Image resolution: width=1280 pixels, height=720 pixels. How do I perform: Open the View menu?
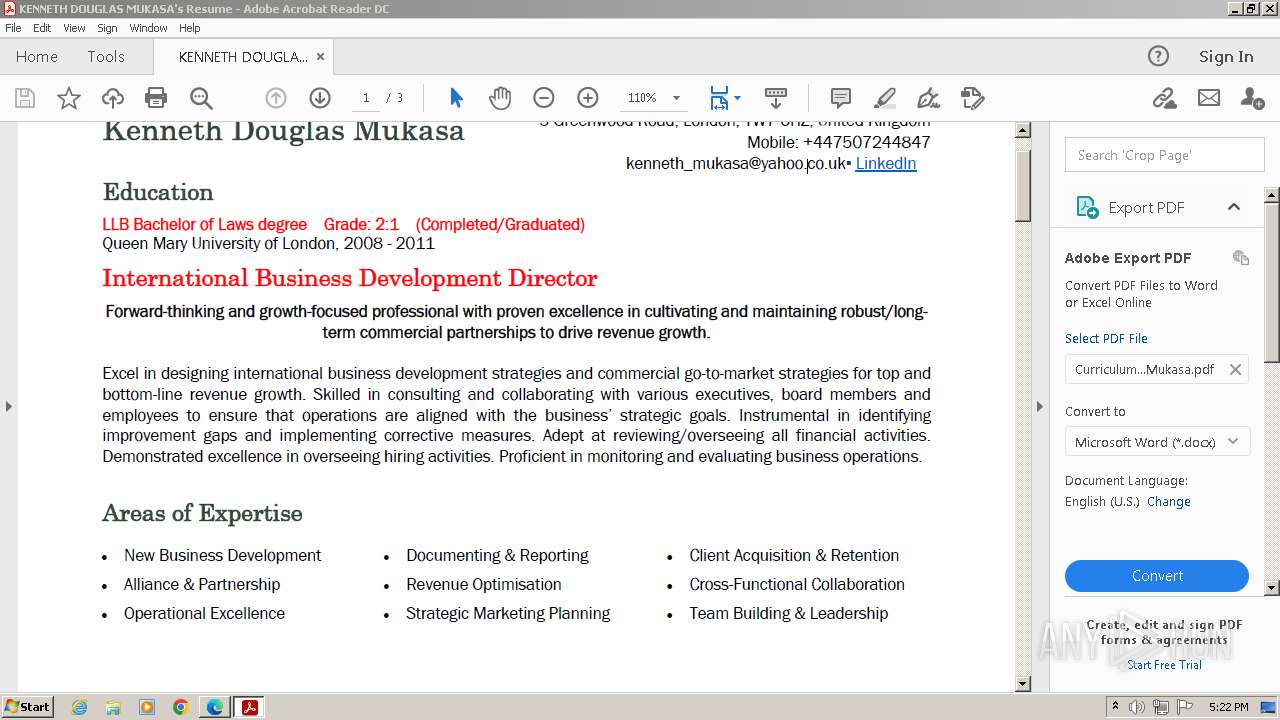(x=74, y=28)
